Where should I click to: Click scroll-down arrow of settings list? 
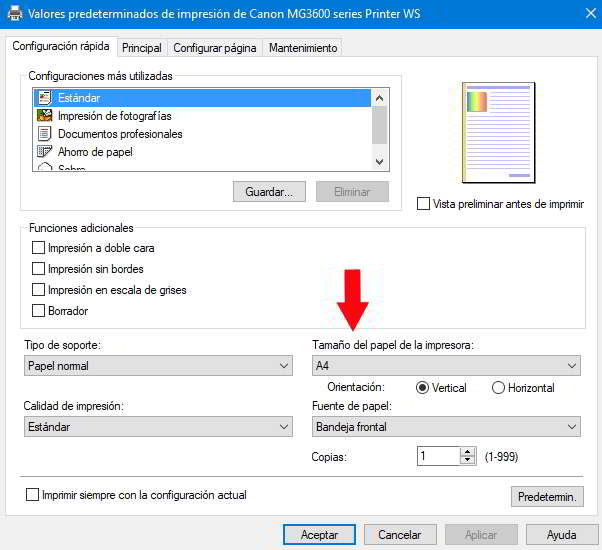379,162
